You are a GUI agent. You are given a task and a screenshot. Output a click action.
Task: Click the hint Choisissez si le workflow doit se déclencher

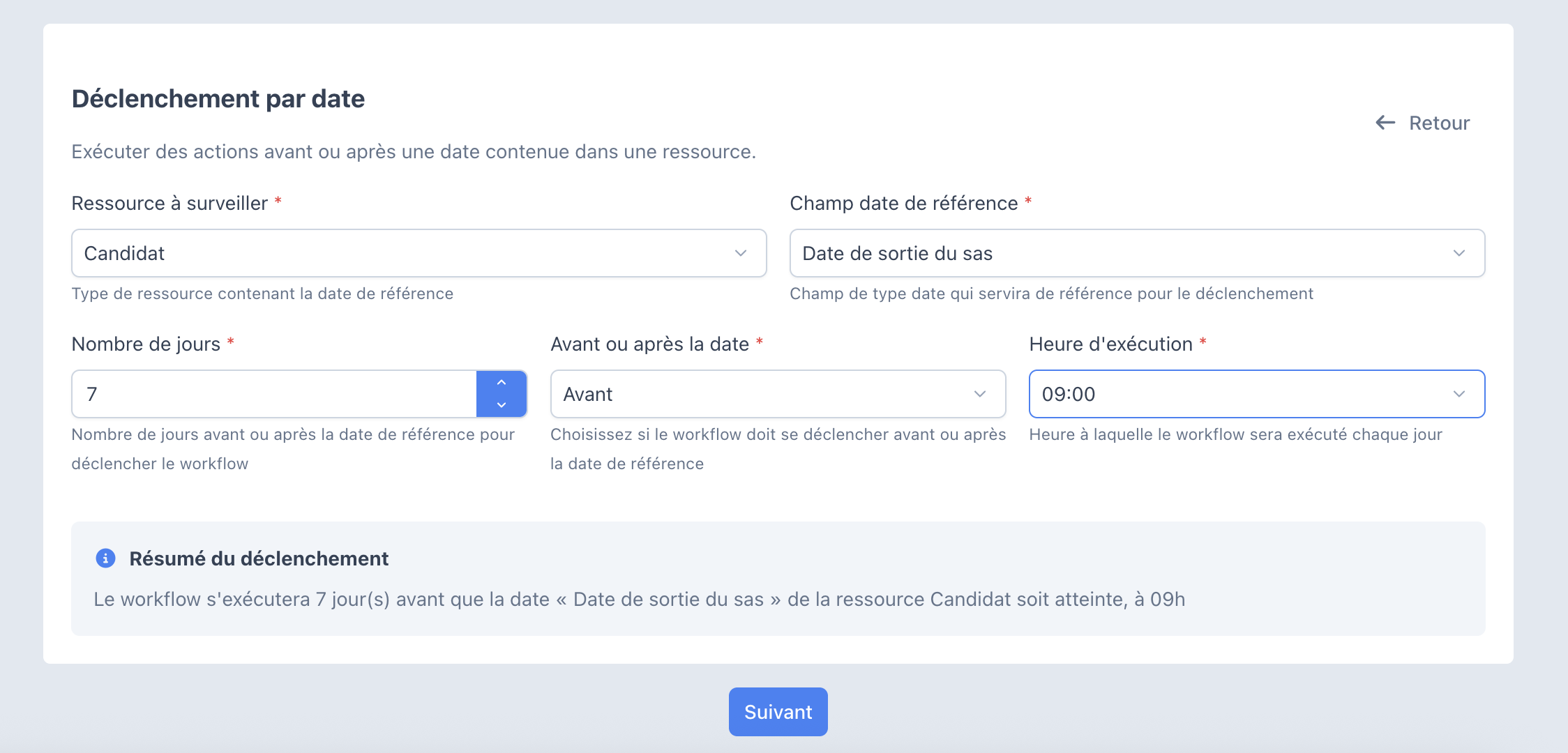(x=778, y=449)
